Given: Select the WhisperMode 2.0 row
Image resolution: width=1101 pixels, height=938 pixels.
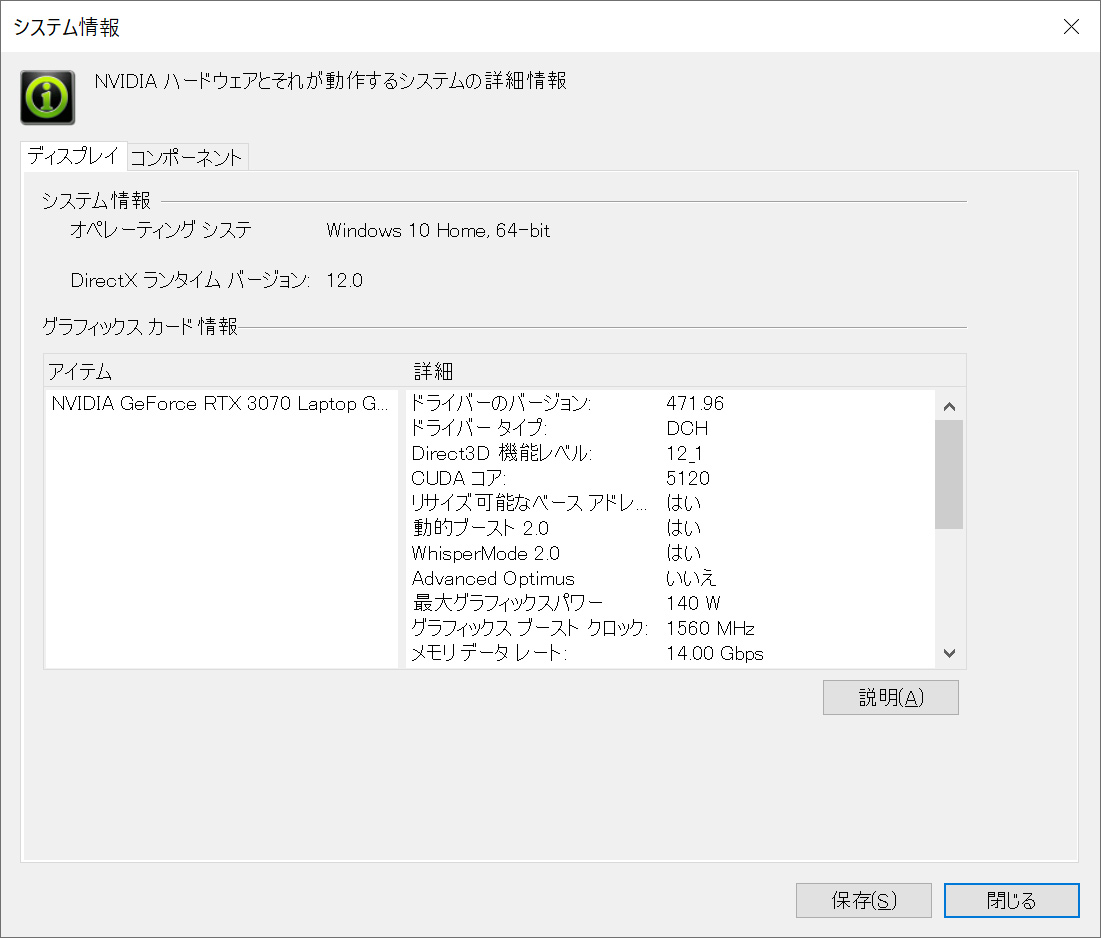Looking at the screenshot, I should pyautogui.click(x=671, y=553).
